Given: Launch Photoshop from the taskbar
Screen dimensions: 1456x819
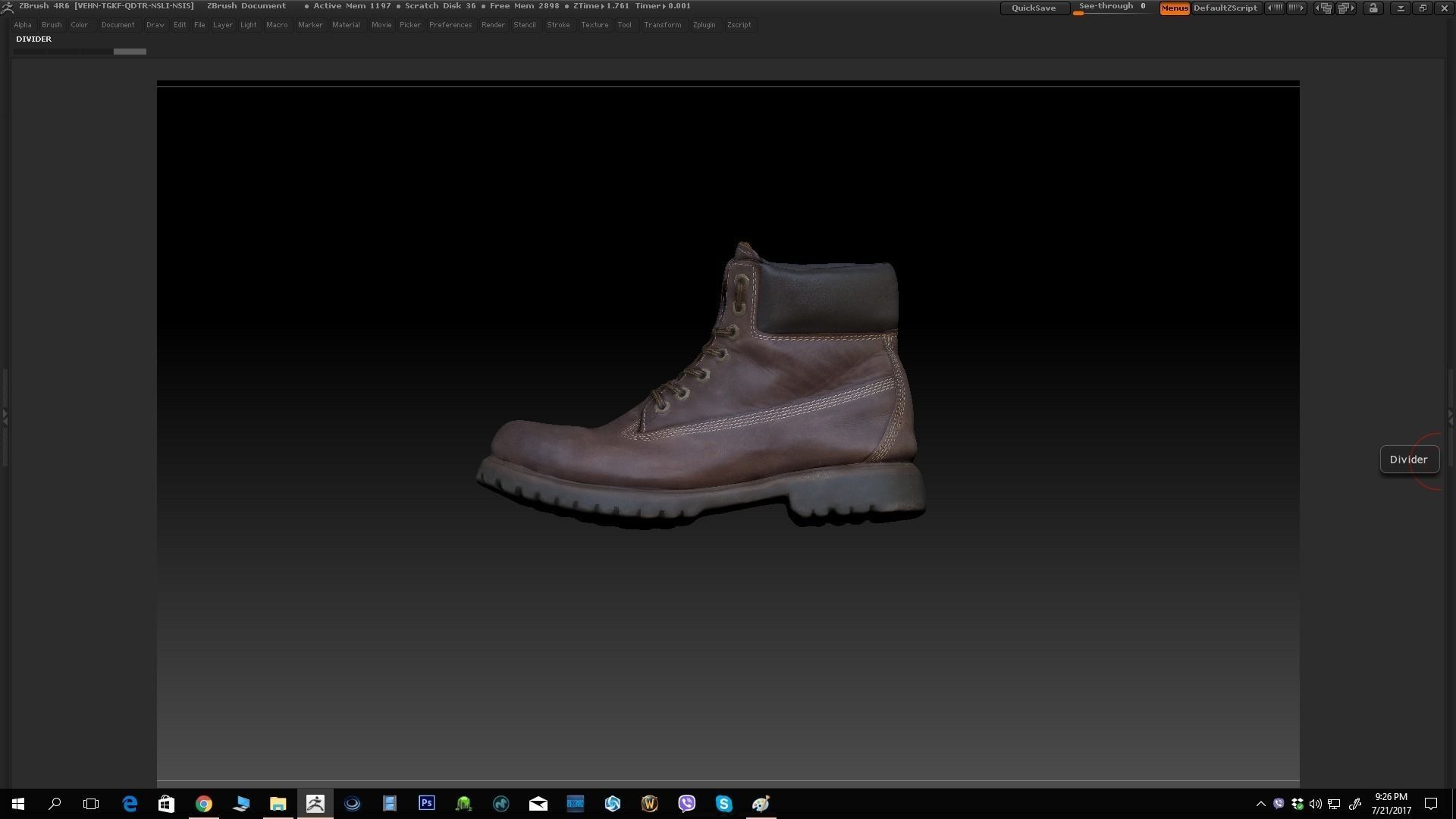Looking at the screenshot, I should coord(426,803).
